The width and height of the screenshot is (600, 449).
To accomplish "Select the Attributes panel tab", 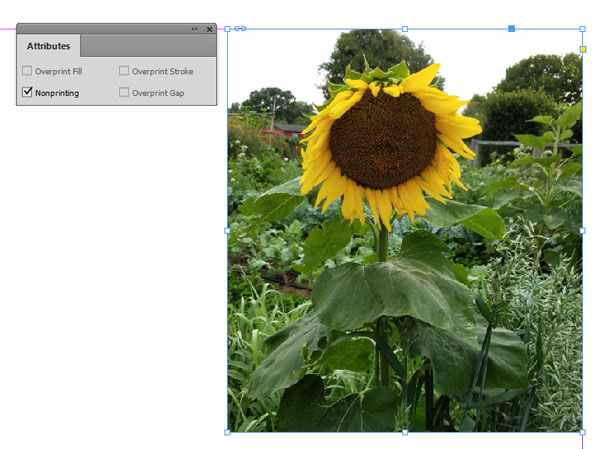I will click(49, 46).
